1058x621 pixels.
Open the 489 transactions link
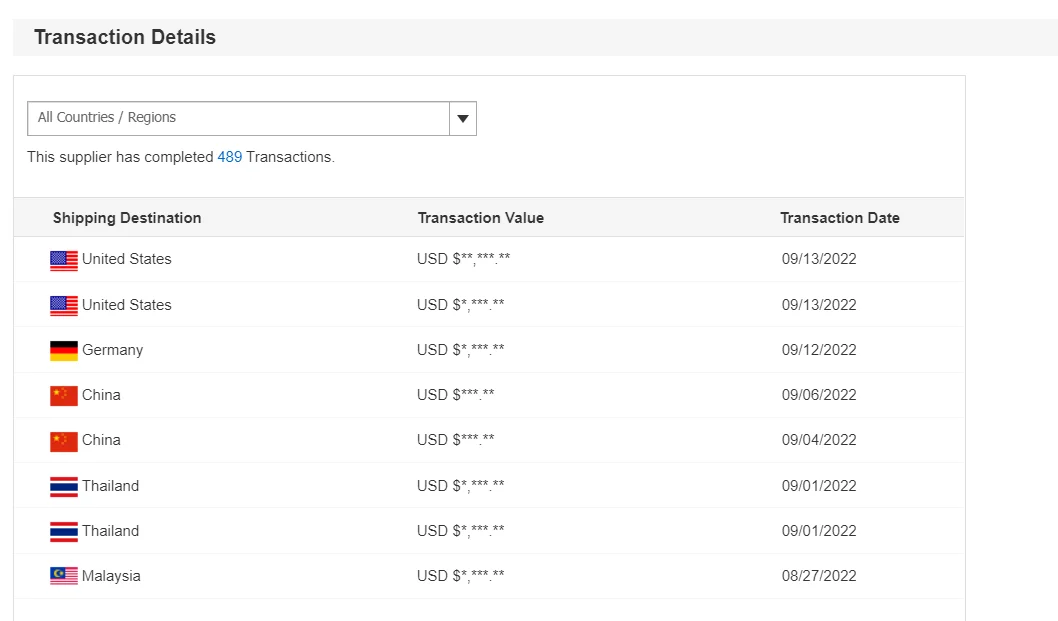pyautogui.click(x=229, y=157)
